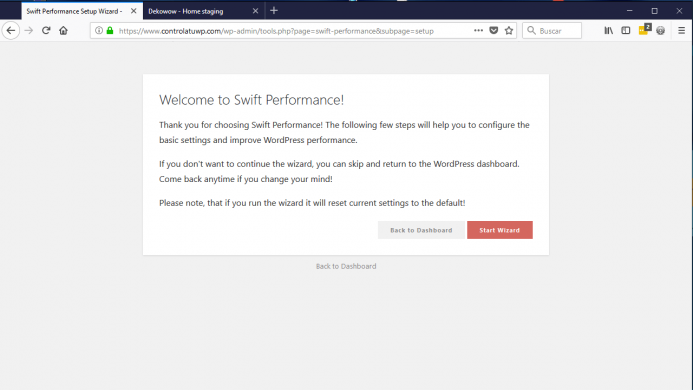
Task: Open the Firefox hamburger menu
Action: 681,31
